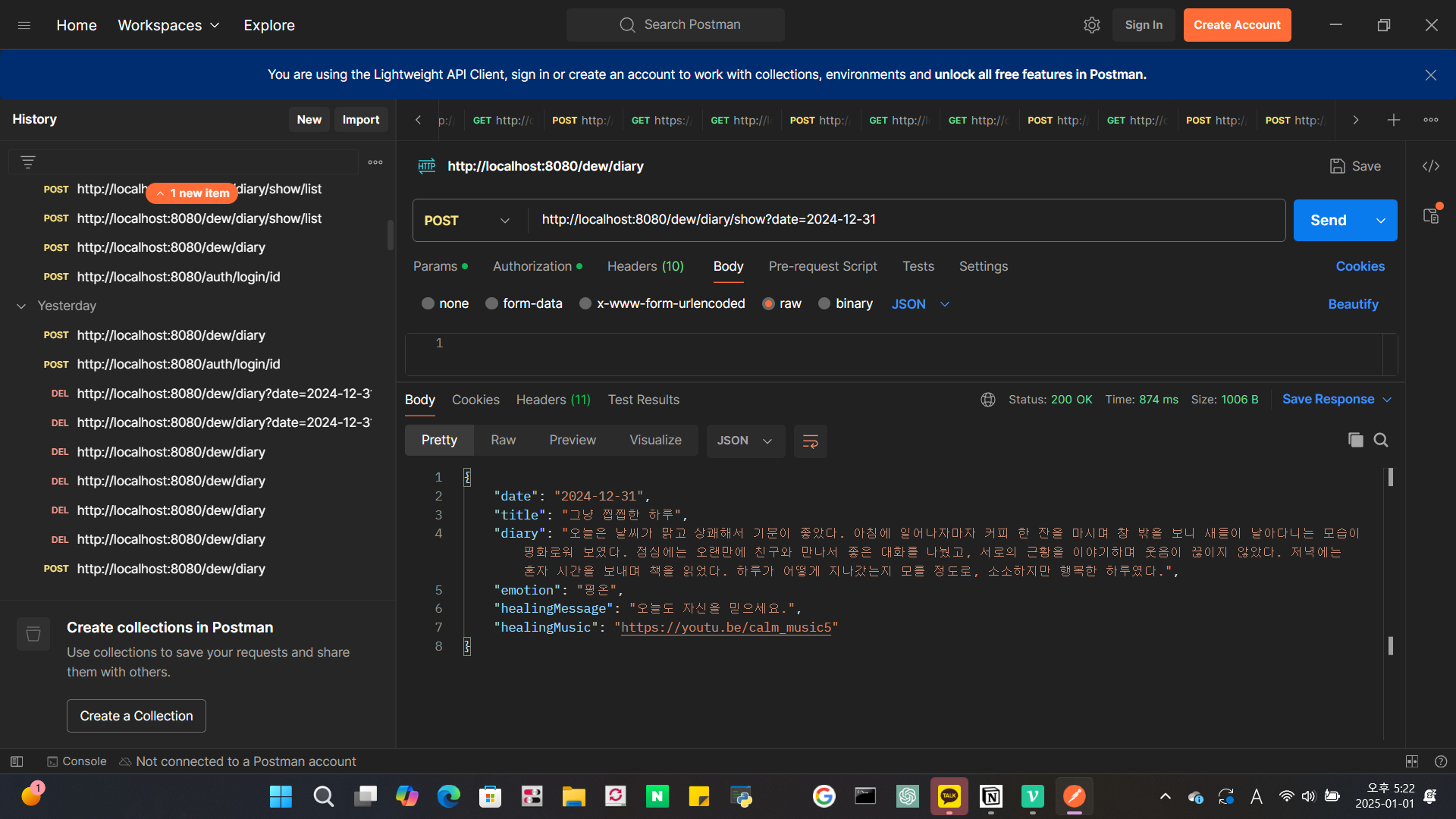
Task: Click Create a Collection button
Action: (136, 716)
